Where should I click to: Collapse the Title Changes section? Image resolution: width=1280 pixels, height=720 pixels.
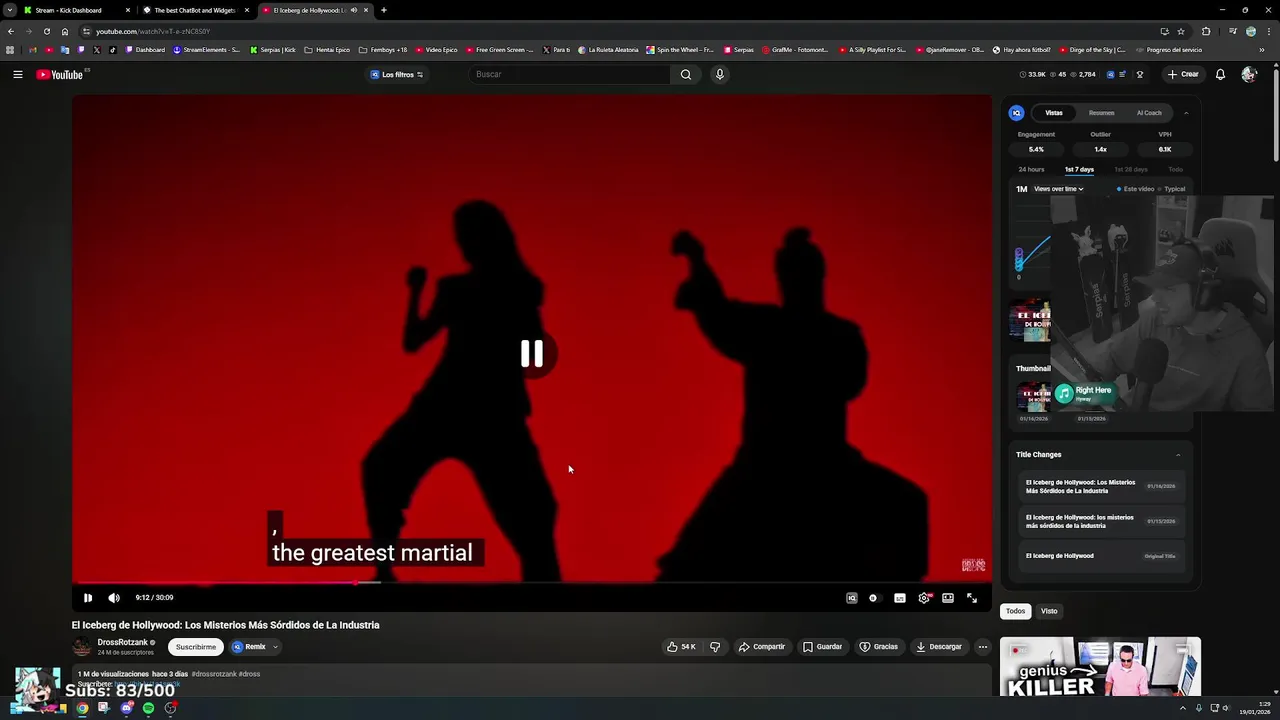pyautogui.click(x=1178, y=455)
